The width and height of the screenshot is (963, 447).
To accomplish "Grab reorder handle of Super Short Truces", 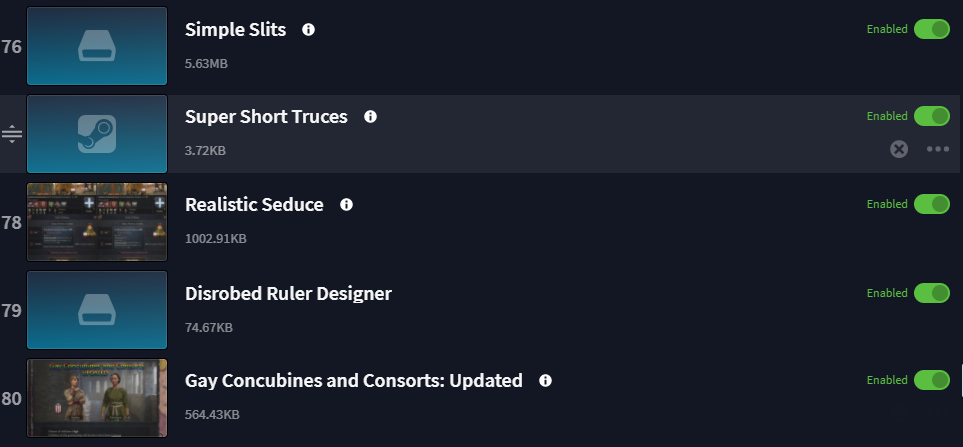I will tap(12, 134).
